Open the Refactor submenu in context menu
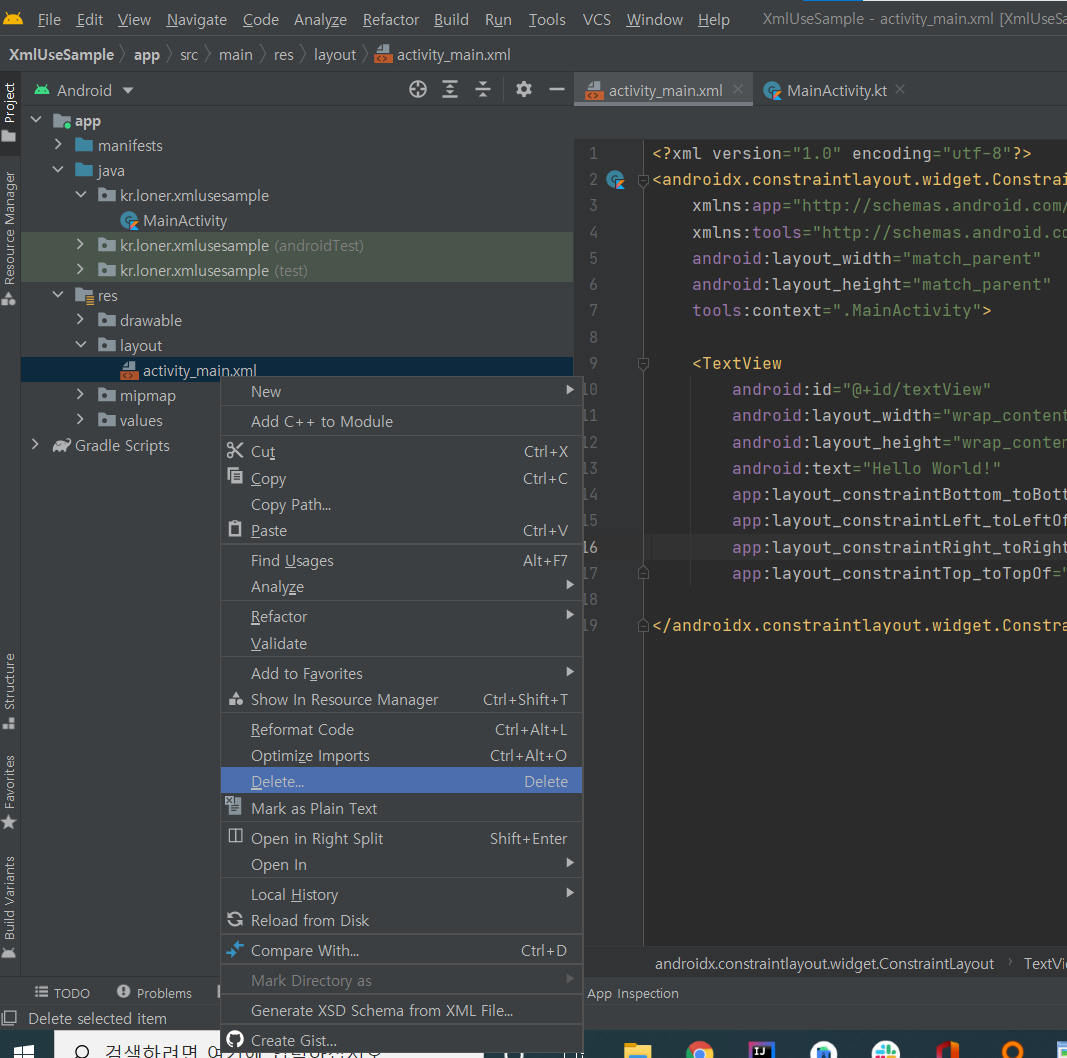The image size is (1067, 1058). tap(401, 616)
